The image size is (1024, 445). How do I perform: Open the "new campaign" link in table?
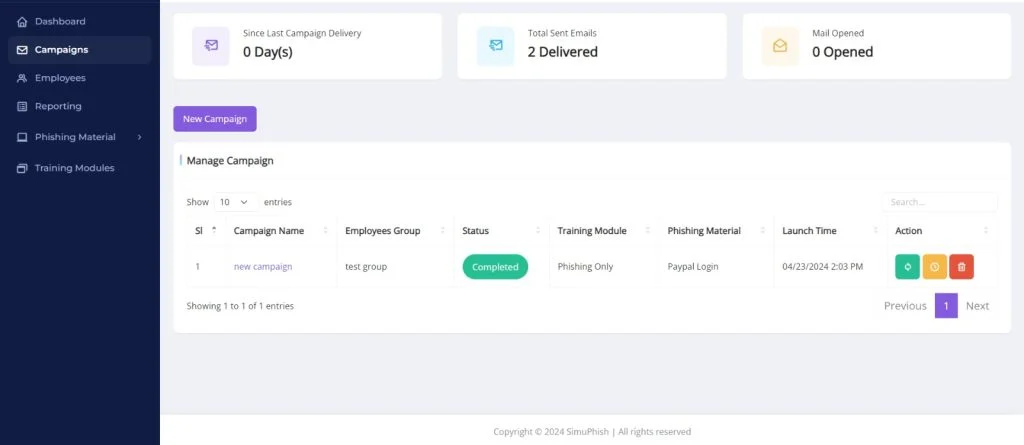pyautogui.click(x=263, y=267)
